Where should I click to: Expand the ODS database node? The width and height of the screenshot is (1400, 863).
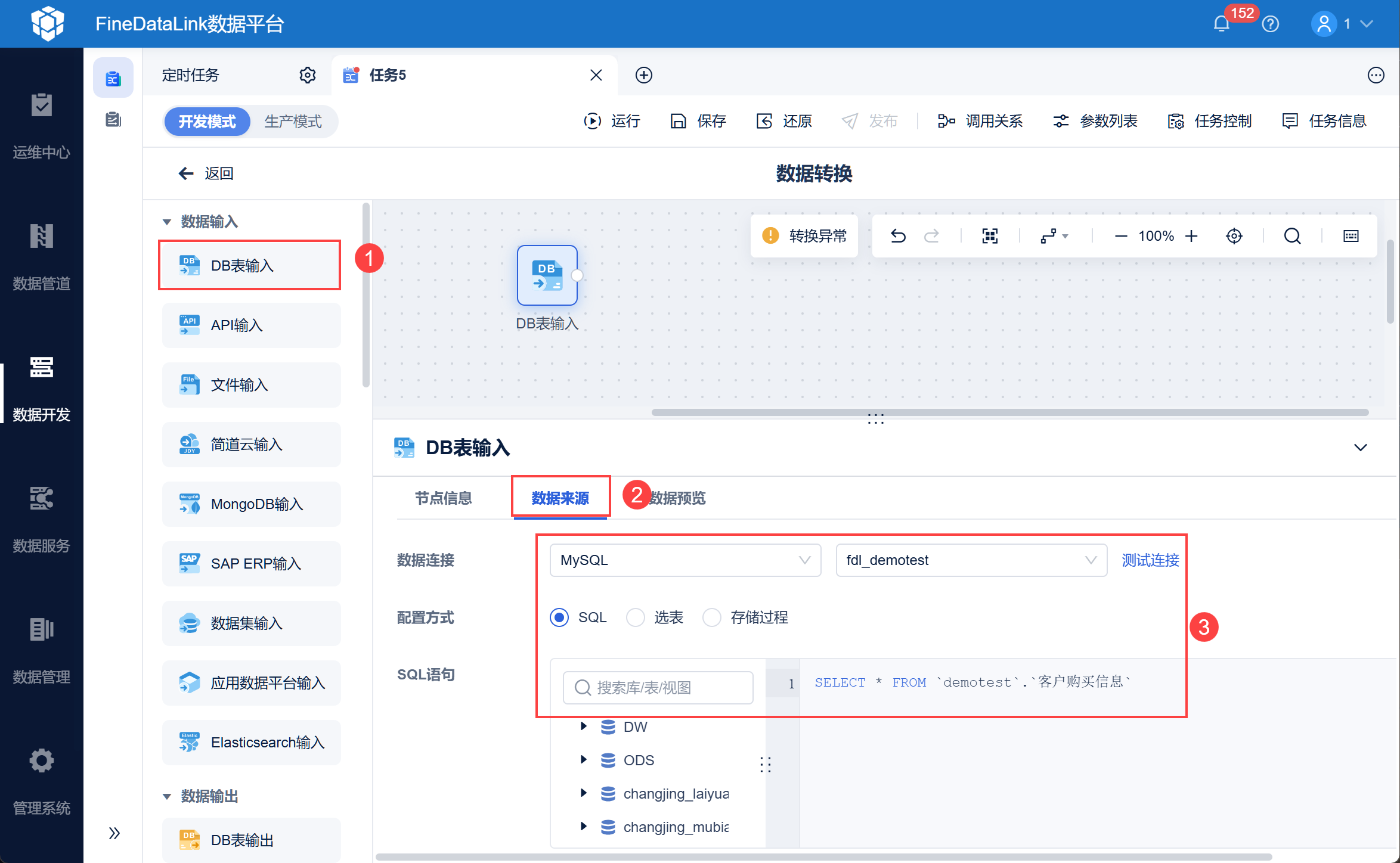(584, 760)
